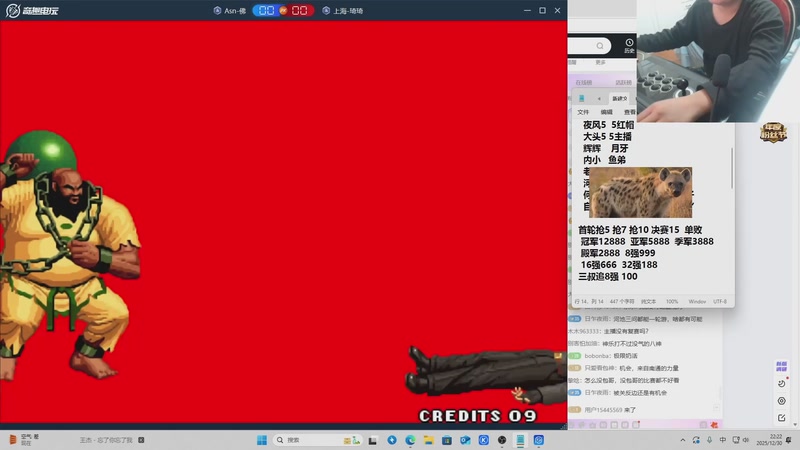Open the 更多 tab in the browser panel

coord(601,62)
